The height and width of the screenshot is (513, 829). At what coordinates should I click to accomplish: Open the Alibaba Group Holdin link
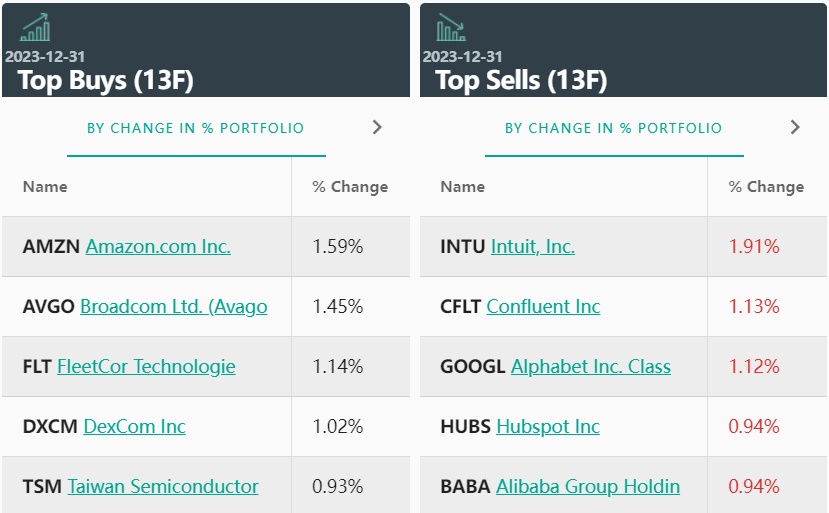588,486
